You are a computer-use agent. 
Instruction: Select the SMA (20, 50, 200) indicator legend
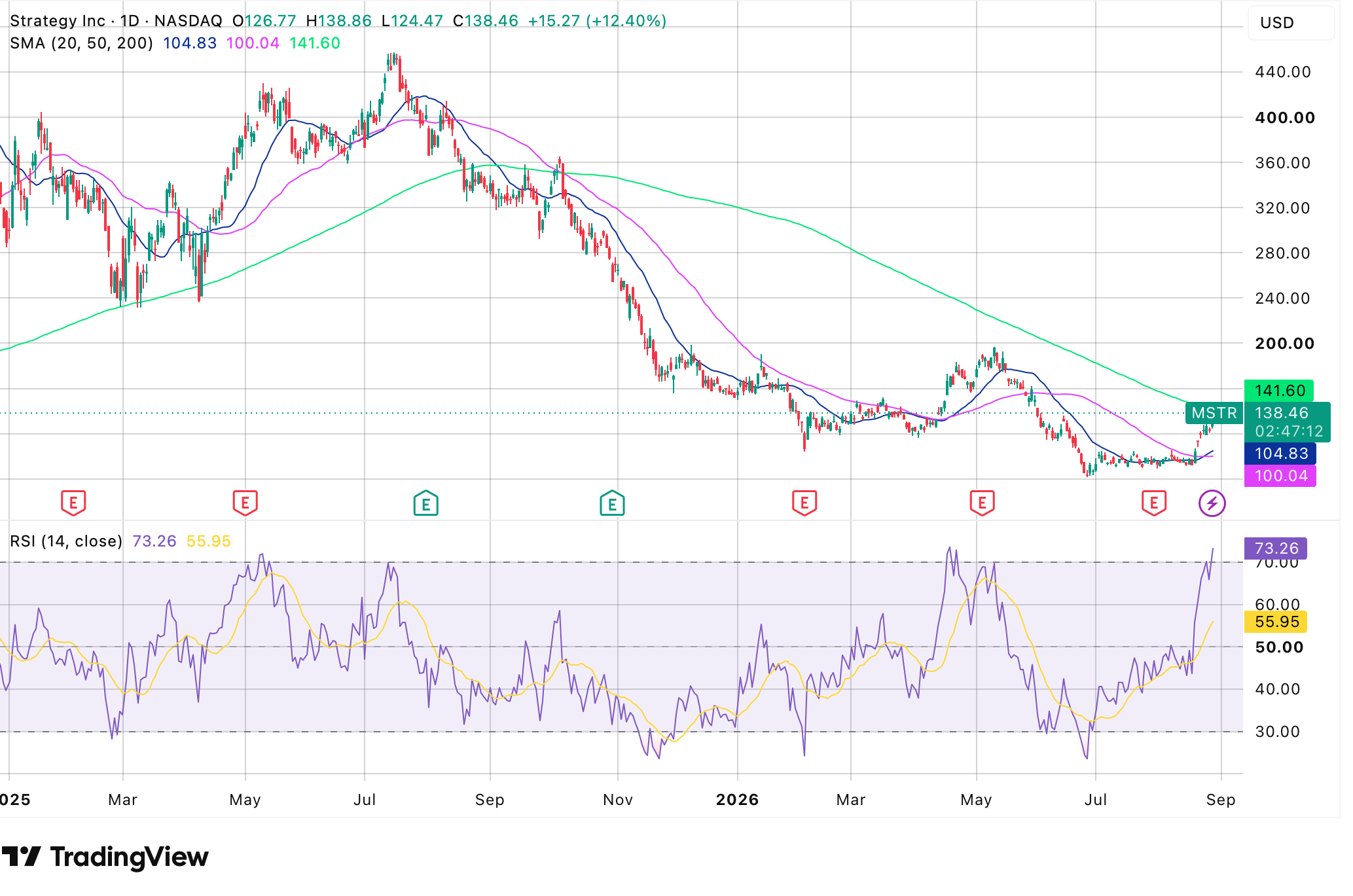coord(82,43)
